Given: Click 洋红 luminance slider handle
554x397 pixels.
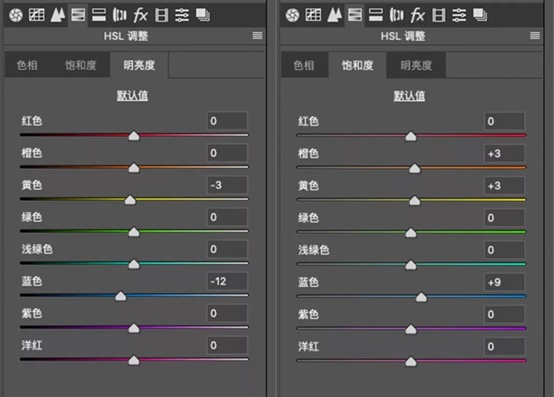Looking at the screenshot, I should point(134,361).
